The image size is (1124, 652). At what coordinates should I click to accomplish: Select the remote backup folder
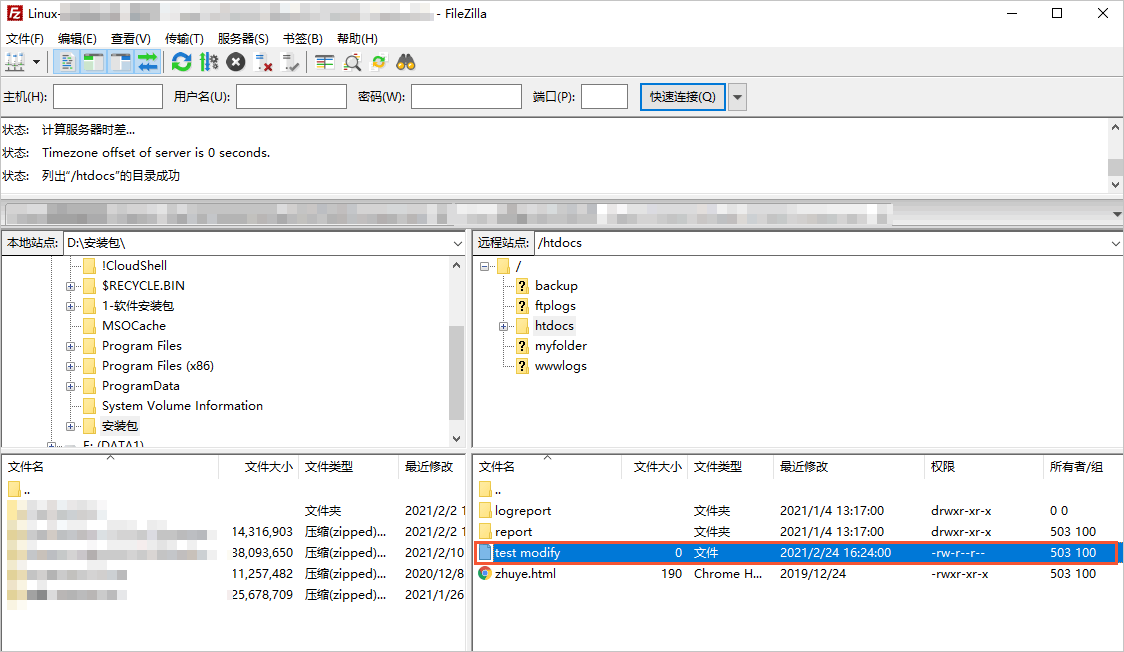pos(556,285)
